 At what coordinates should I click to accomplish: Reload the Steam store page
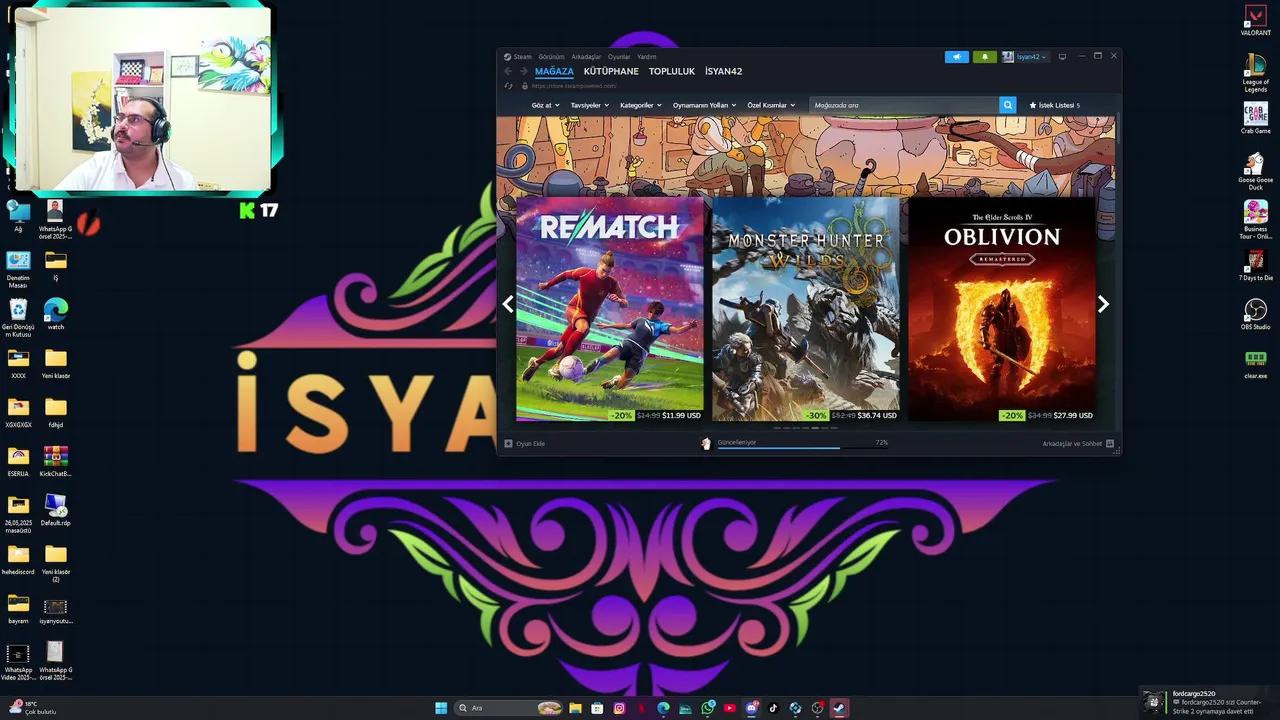click(x=509, y=86)
